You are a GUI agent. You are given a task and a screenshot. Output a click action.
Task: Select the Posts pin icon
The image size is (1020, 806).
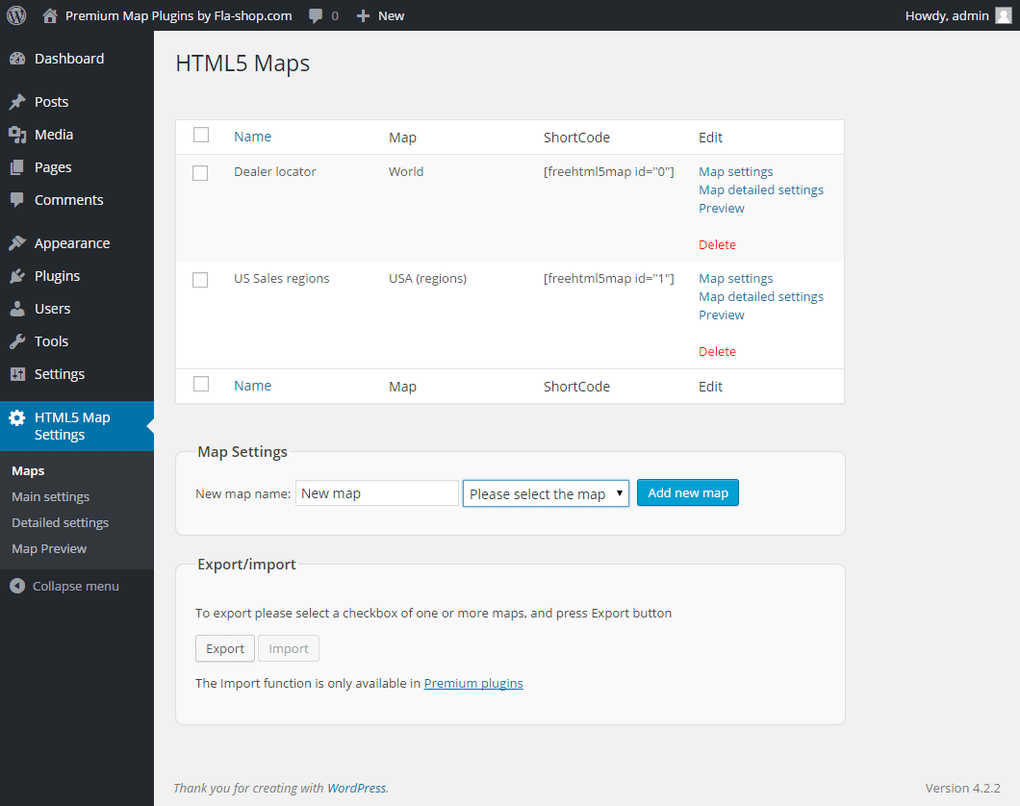click(x=20, y=101)
